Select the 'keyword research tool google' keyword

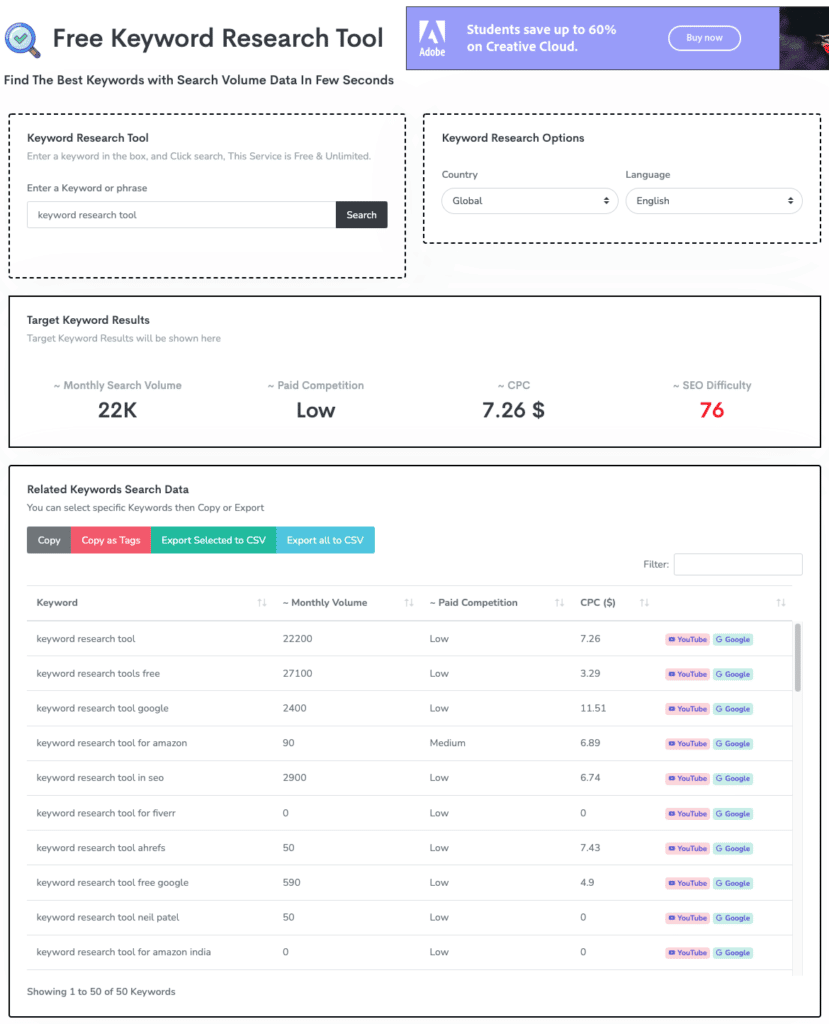click(103, 708)
